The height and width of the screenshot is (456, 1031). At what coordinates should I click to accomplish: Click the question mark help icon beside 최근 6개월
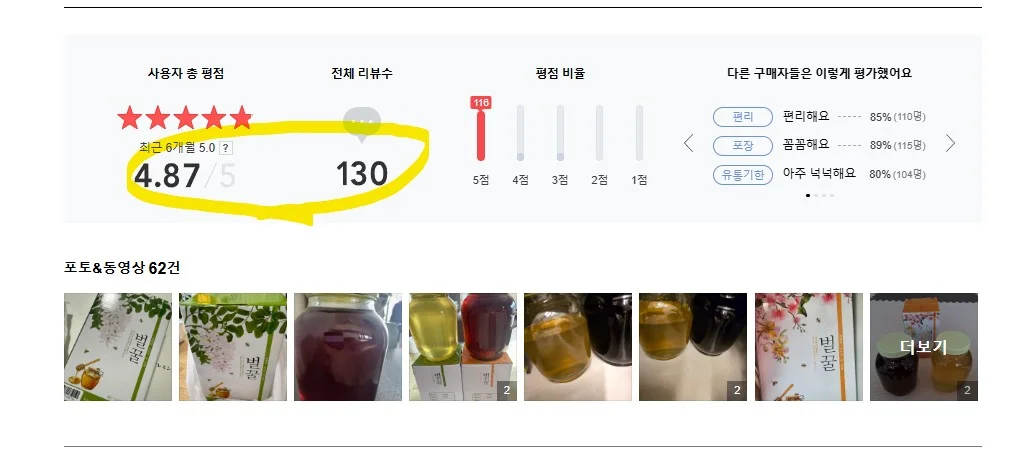(226, 148)
